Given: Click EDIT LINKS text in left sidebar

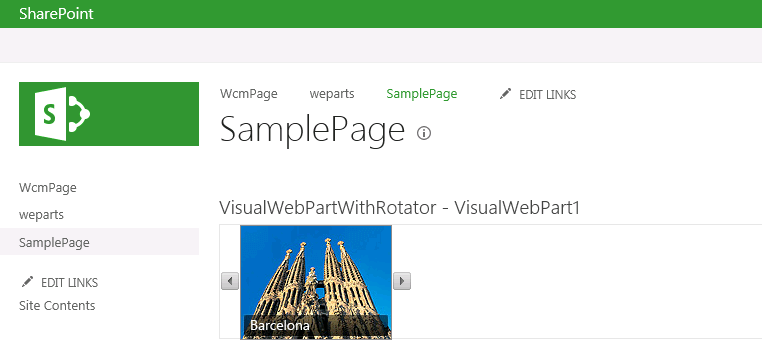Looking at the screenshot, I should 69,283.
